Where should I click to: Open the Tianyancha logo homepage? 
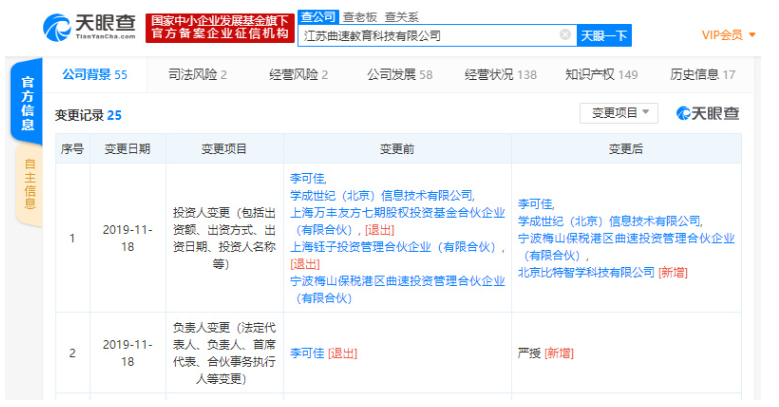[89, 27]
